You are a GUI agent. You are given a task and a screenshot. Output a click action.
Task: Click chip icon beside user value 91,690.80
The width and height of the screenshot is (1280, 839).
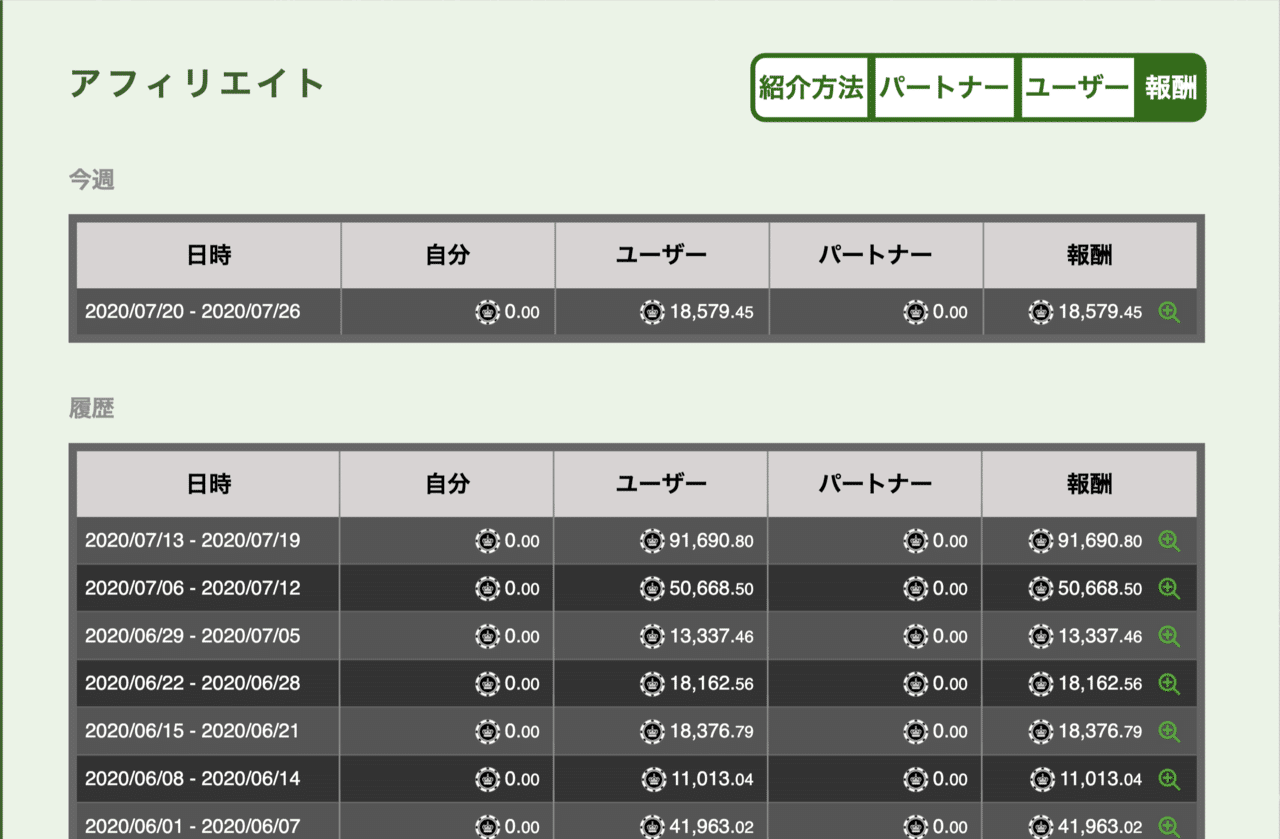[652, 541]
